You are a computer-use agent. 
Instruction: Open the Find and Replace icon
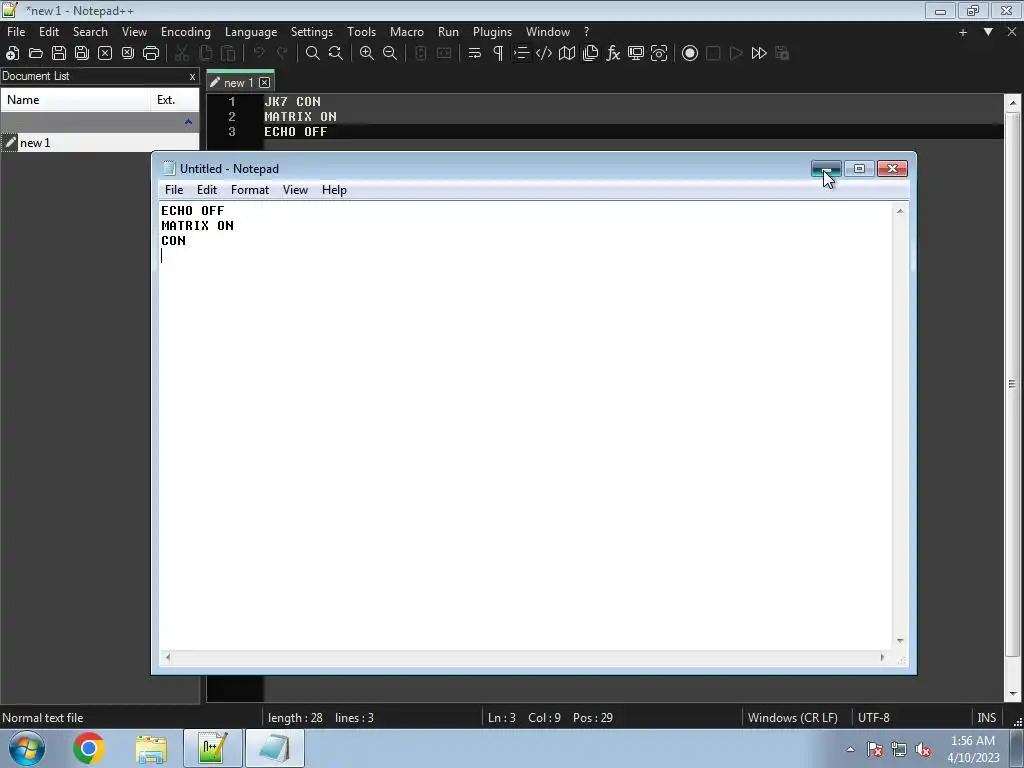click(336, 54)
